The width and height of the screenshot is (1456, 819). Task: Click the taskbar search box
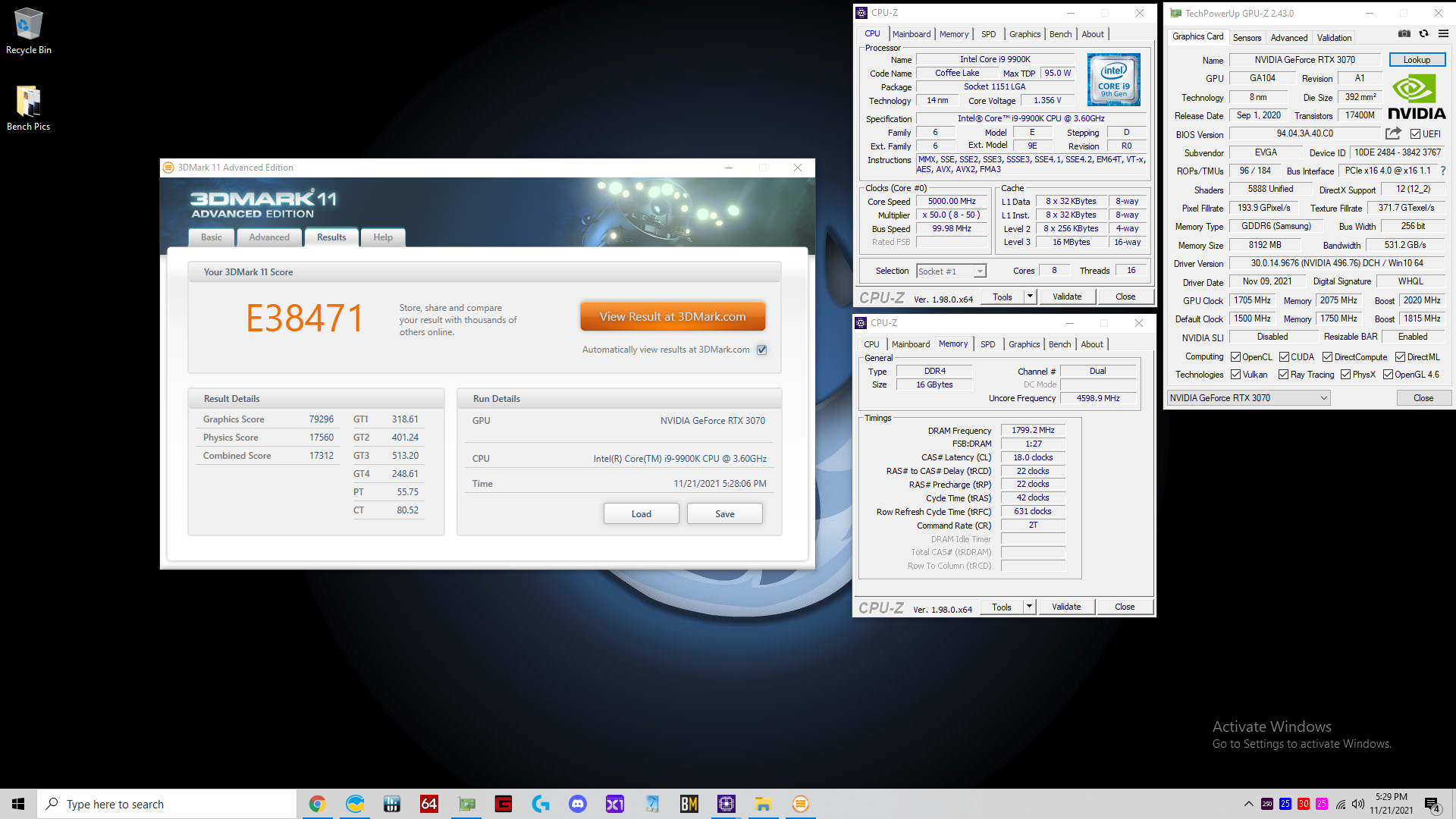167,804
